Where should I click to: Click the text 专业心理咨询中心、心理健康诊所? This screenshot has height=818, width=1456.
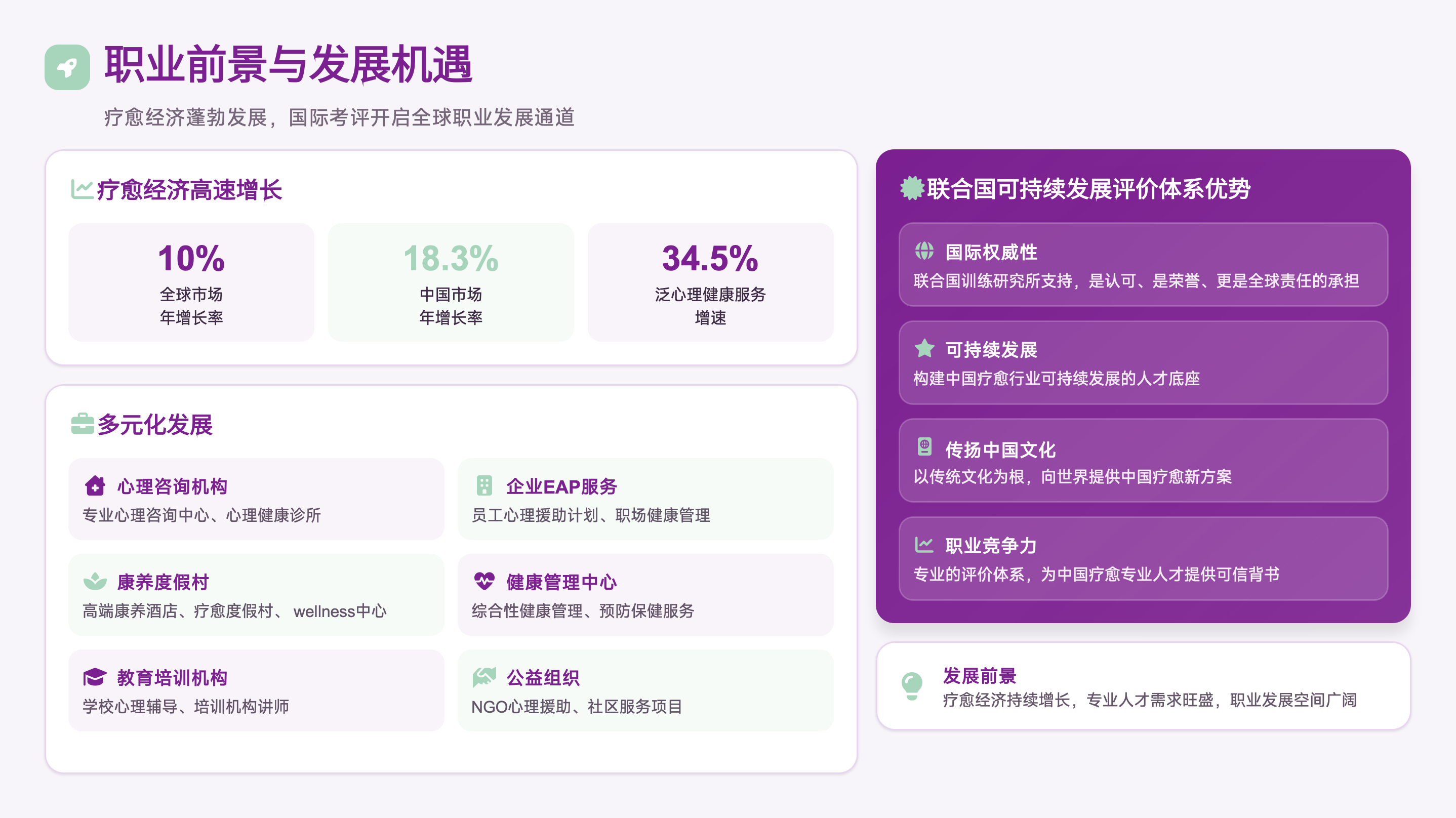click(x=202, y=515)
